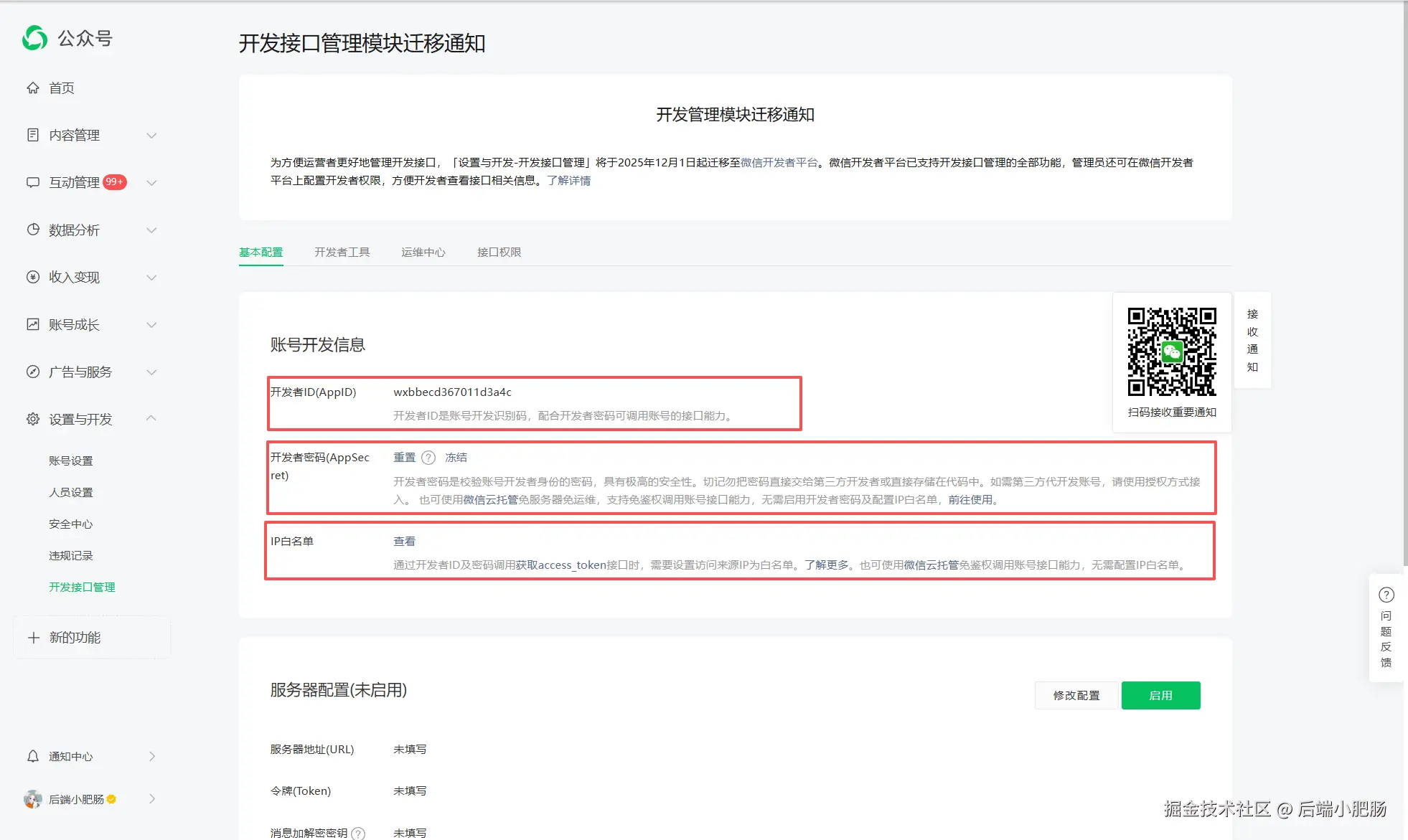Switch to the 接口权限 tab
This screenshot has width=1408, height=840.
(499, 252)
